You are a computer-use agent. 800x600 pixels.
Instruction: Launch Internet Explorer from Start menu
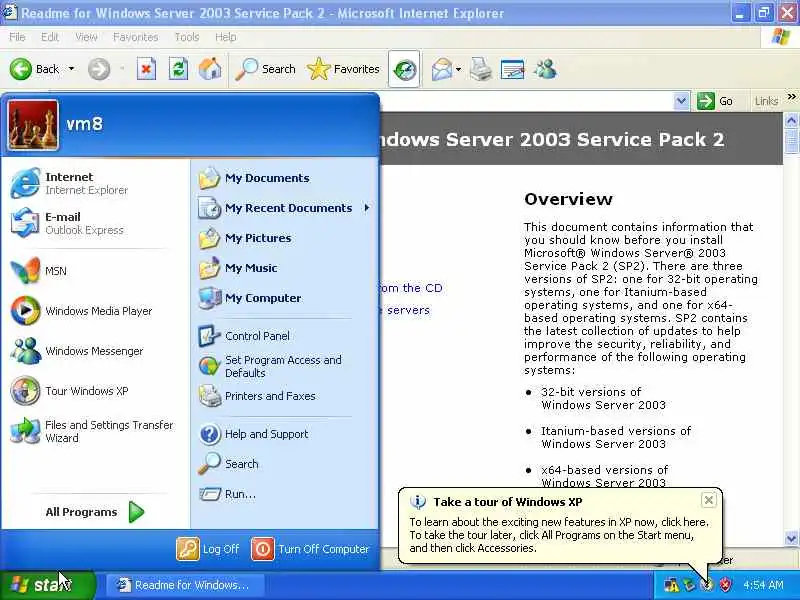pyautogui.click(x=95, y=183)
